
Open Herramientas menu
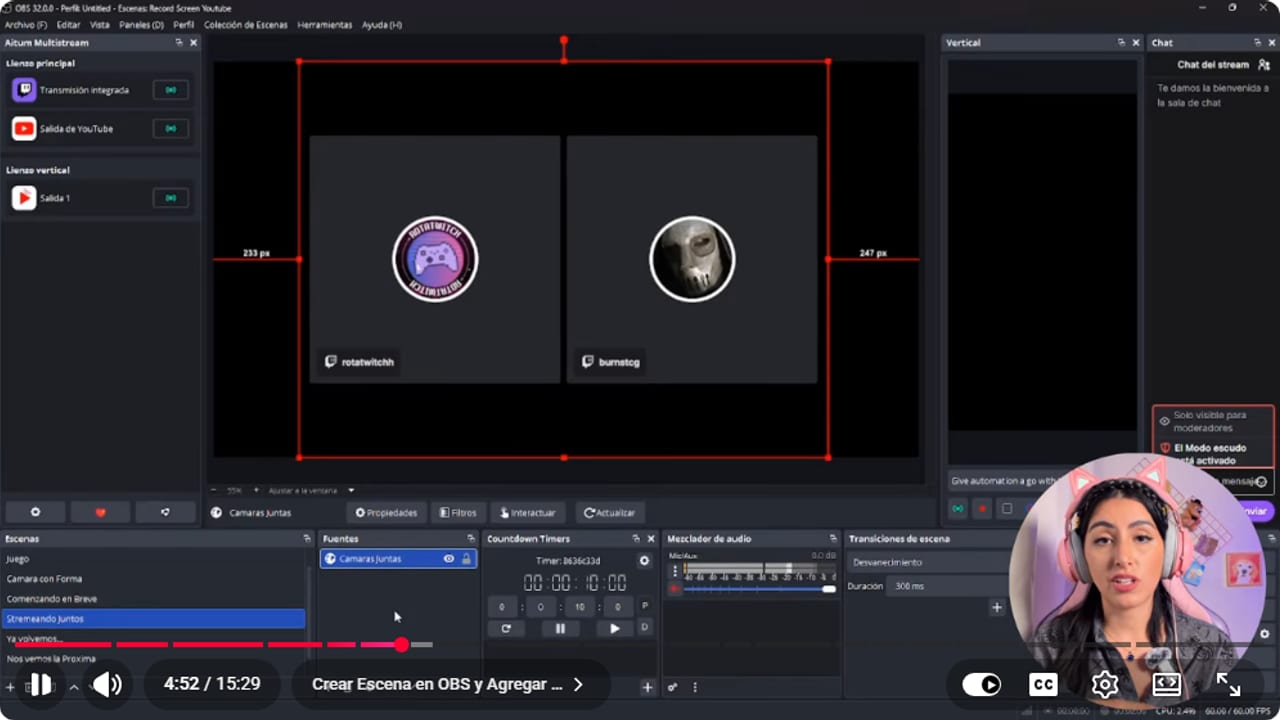point(325,24)
